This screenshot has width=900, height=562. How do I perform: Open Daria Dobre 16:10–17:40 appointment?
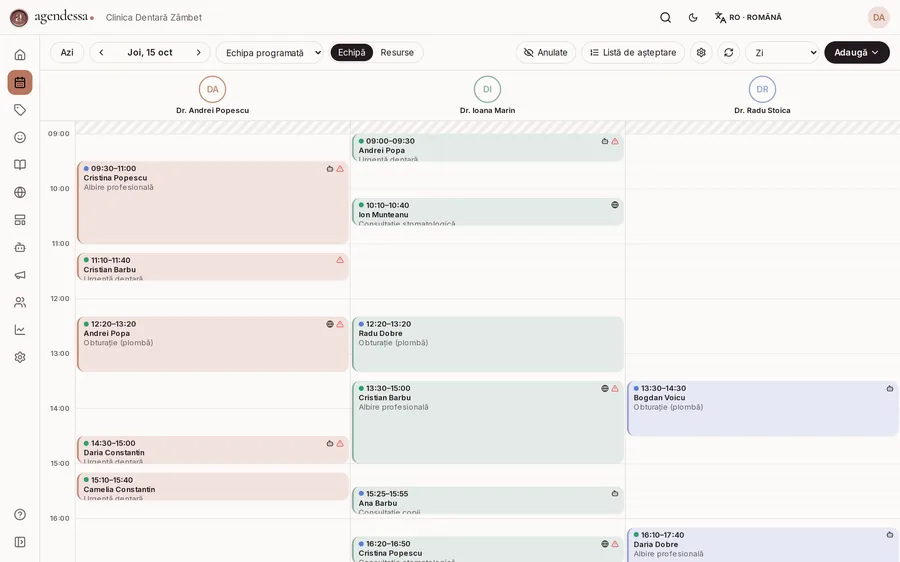763,545
